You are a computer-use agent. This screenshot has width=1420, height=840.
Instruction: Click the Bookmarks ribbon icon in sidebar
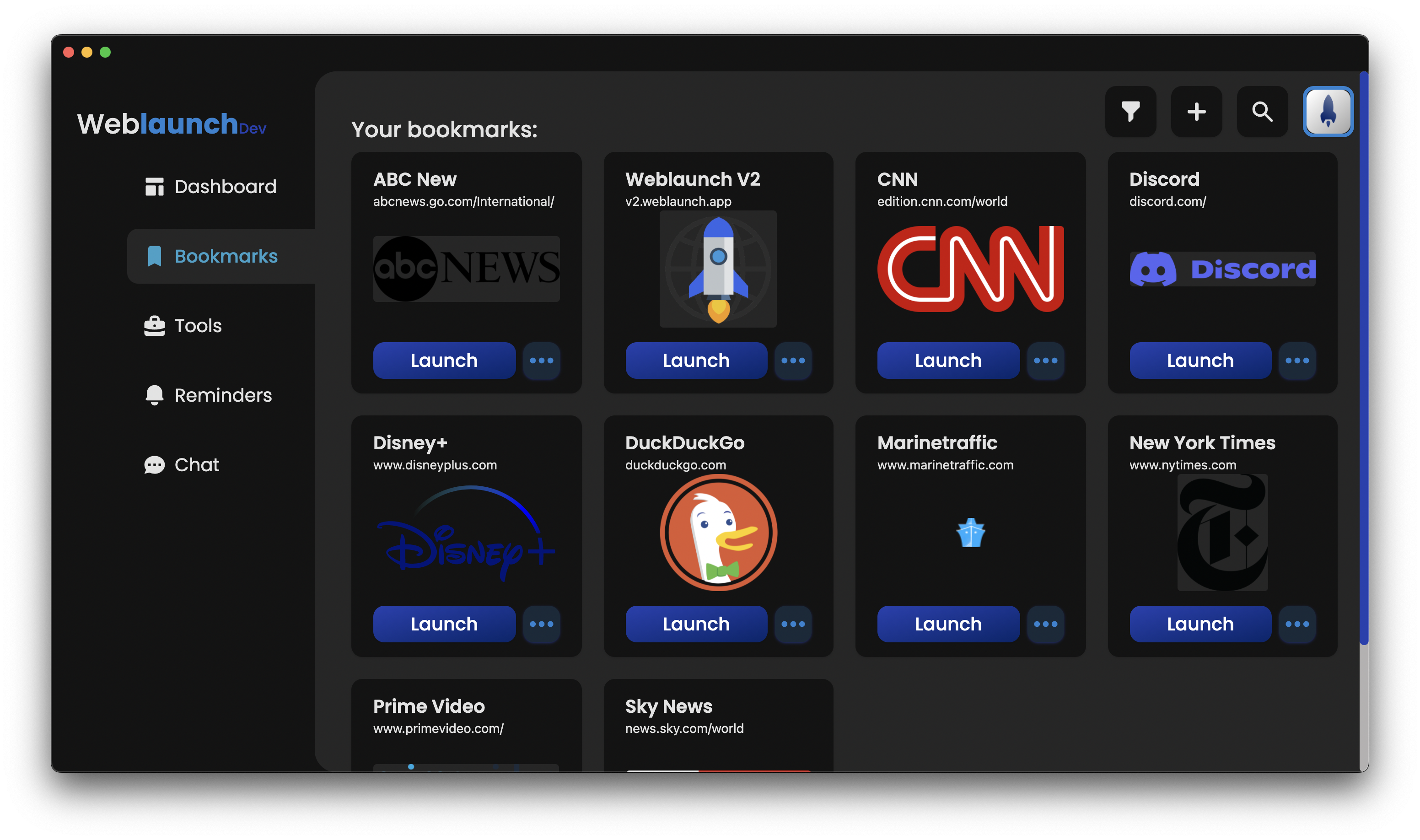[155, 256]
